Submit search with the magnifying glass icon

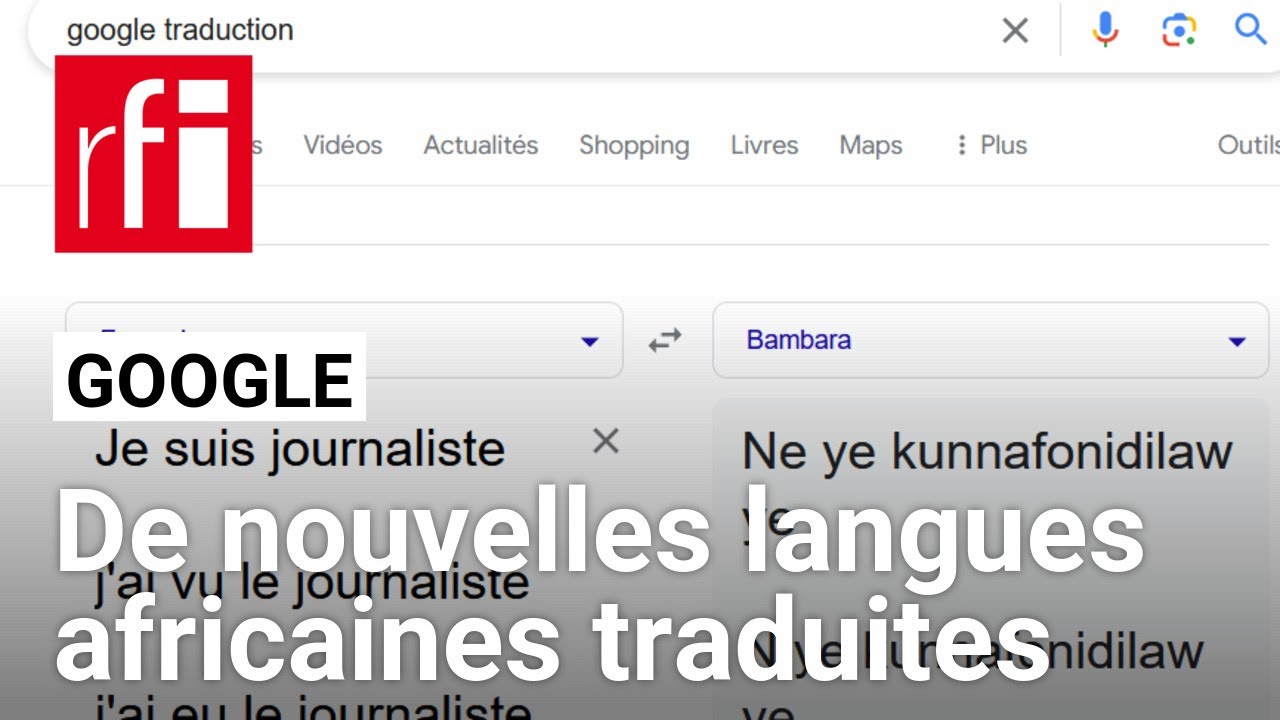1251,29
